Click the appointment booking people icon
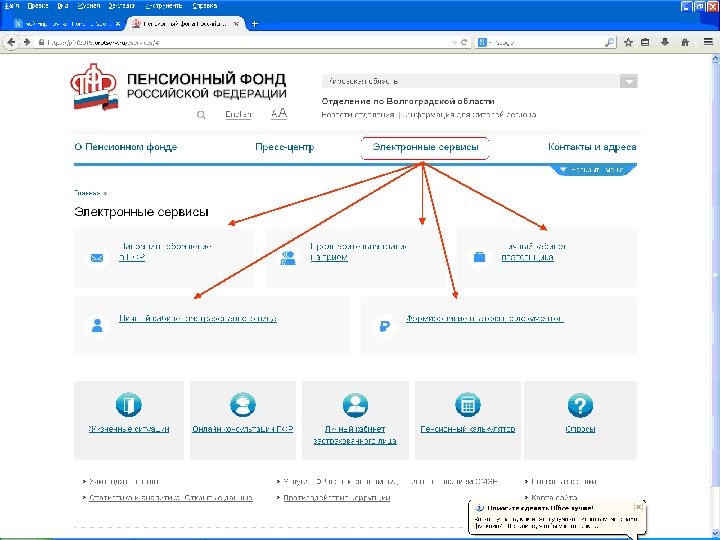Screen dimensions: 720x540 pos(288,258)
